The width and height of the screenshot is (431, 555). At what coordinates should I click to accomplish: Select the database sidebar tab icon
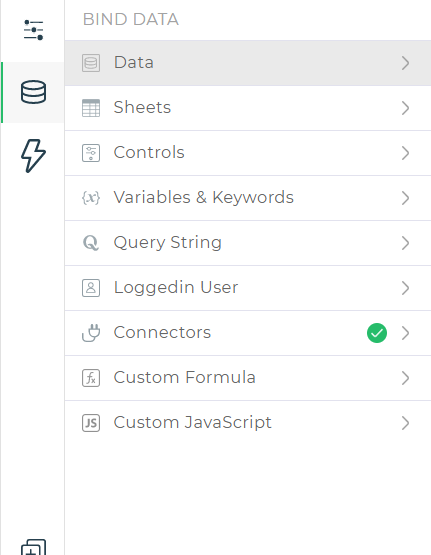(x=33, y=92)
